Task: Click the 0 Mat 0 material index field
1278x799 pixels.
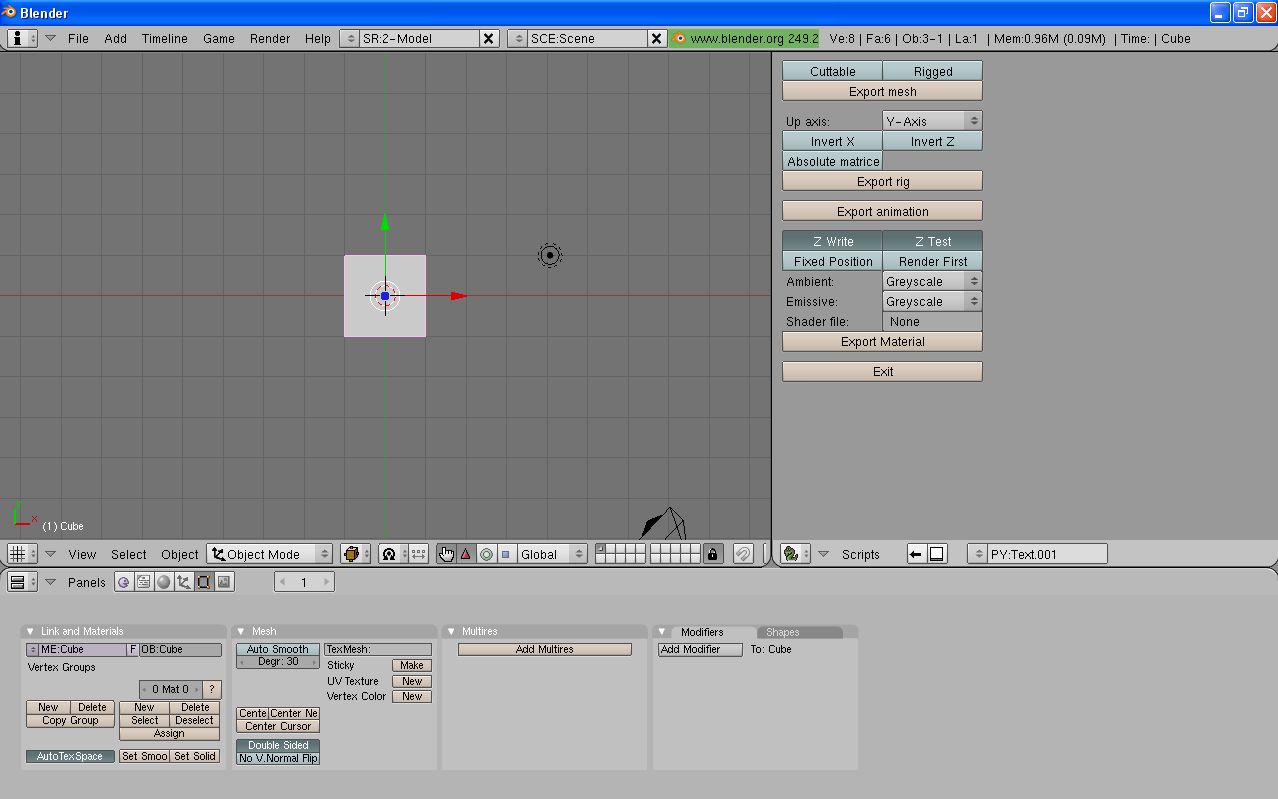Action: click(x=170, y=689)
